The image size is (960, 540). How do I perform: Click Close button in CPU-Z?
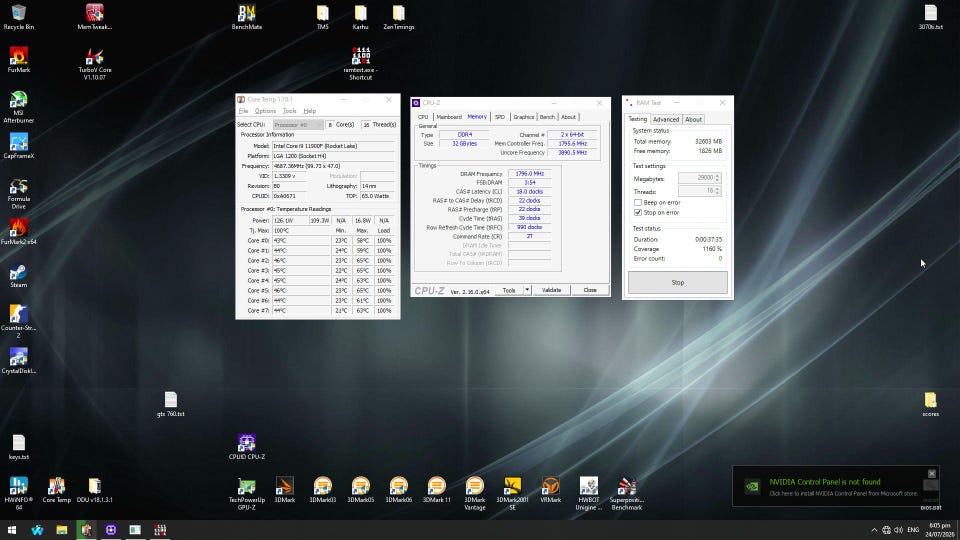pos(590,290)
